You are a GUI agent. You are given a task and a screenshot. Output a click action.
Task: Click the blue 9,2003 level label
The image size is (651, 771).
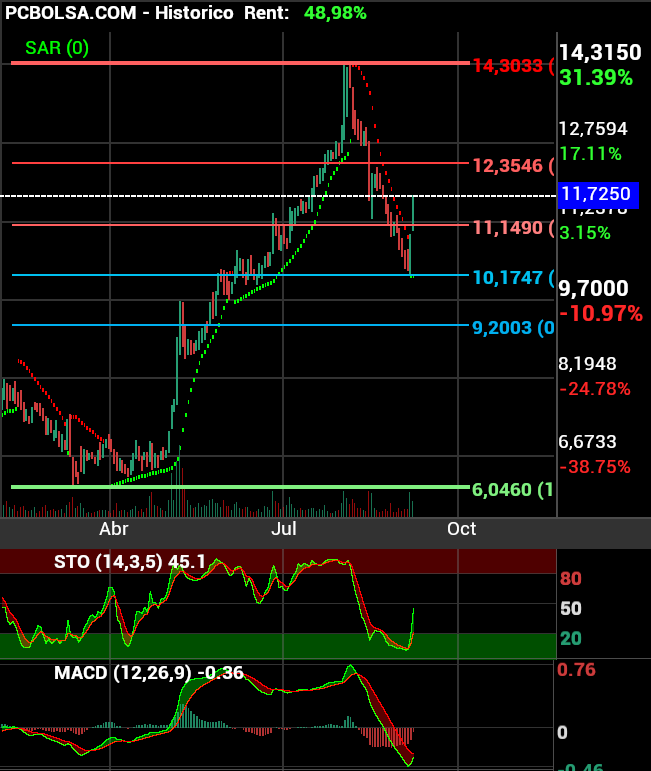point(513,327)
